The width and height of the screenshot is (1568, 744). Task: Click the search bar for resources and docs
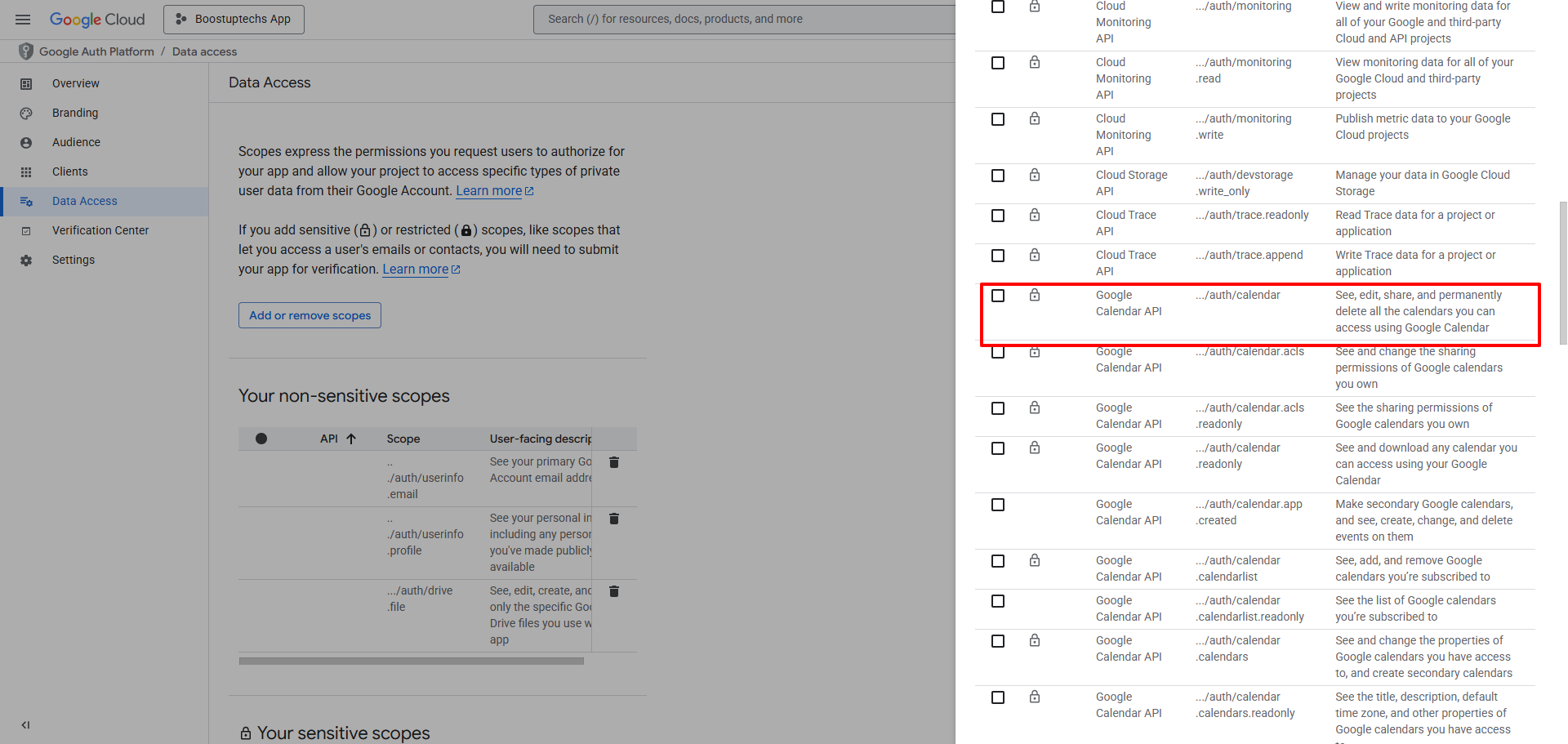click(x=743, y=20)
